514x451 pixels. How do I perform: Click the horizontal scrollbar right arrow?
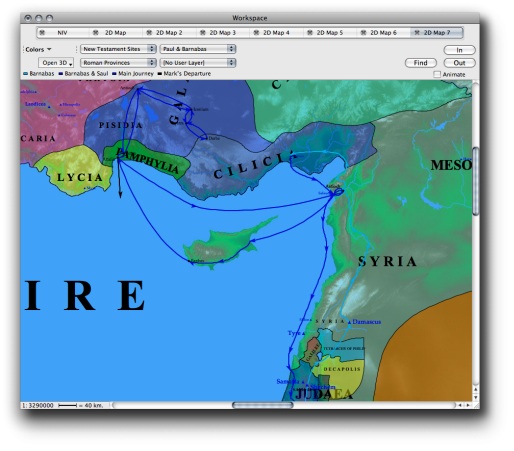(x=468, y=405)
